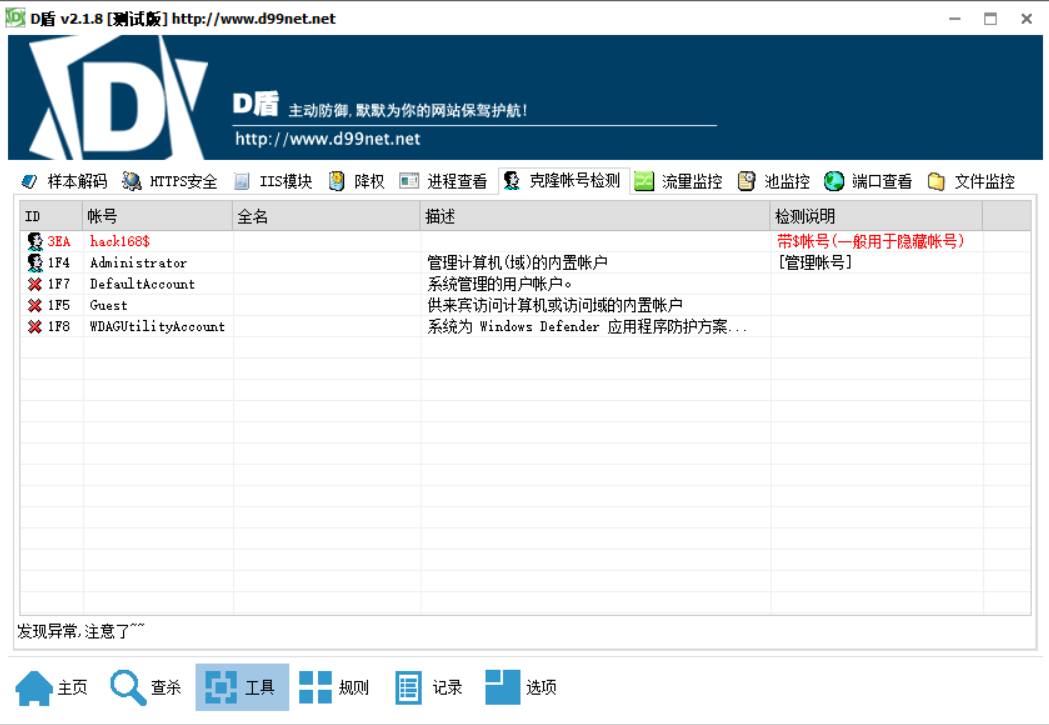Click the D盾 title bar app icon
1049x725 pixels.
tap(15, 17)
